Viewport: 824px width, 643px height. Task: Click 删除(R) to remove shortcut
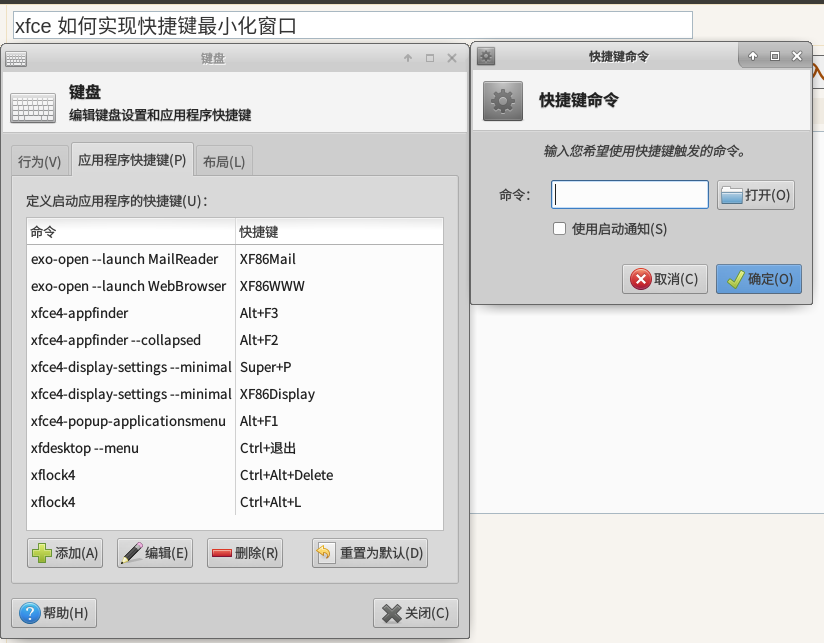tap(245, 553)
